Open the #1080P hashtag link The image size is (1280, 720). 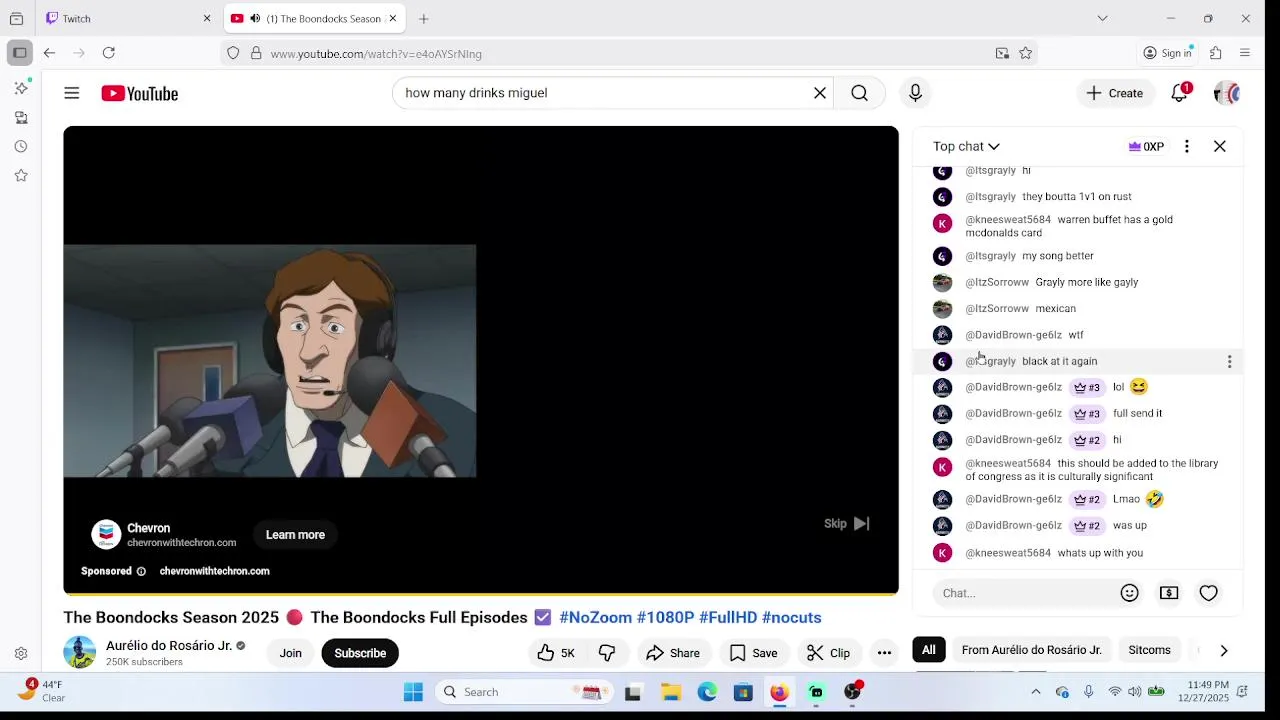point(665,618)
